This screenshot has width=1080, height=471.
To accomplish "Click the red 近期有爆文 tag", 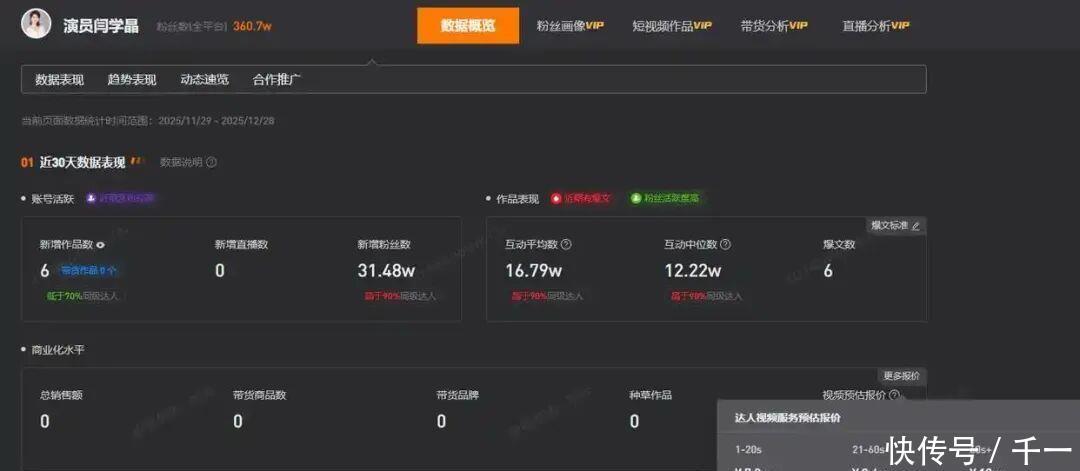I will (581, 198).
